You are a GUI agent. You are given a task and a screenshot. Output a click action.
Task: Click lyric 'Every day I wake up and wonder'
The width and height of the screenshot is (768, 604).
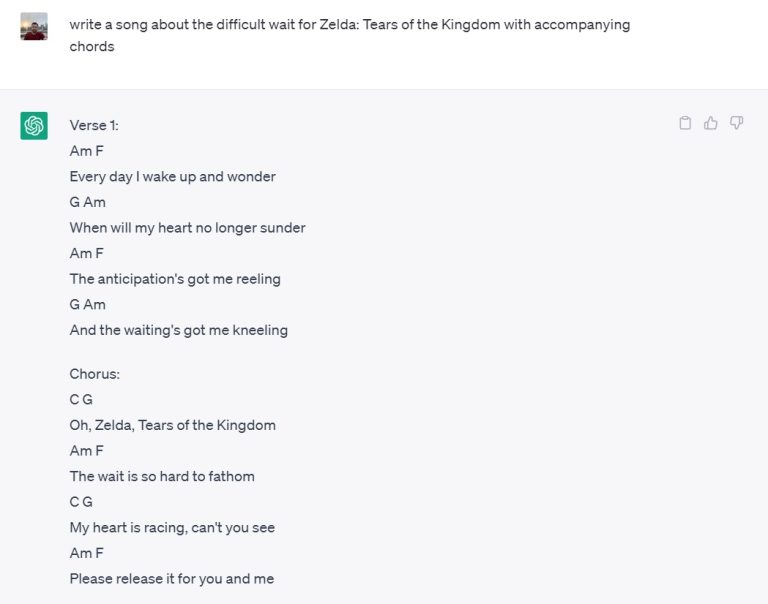click(172, 177)
